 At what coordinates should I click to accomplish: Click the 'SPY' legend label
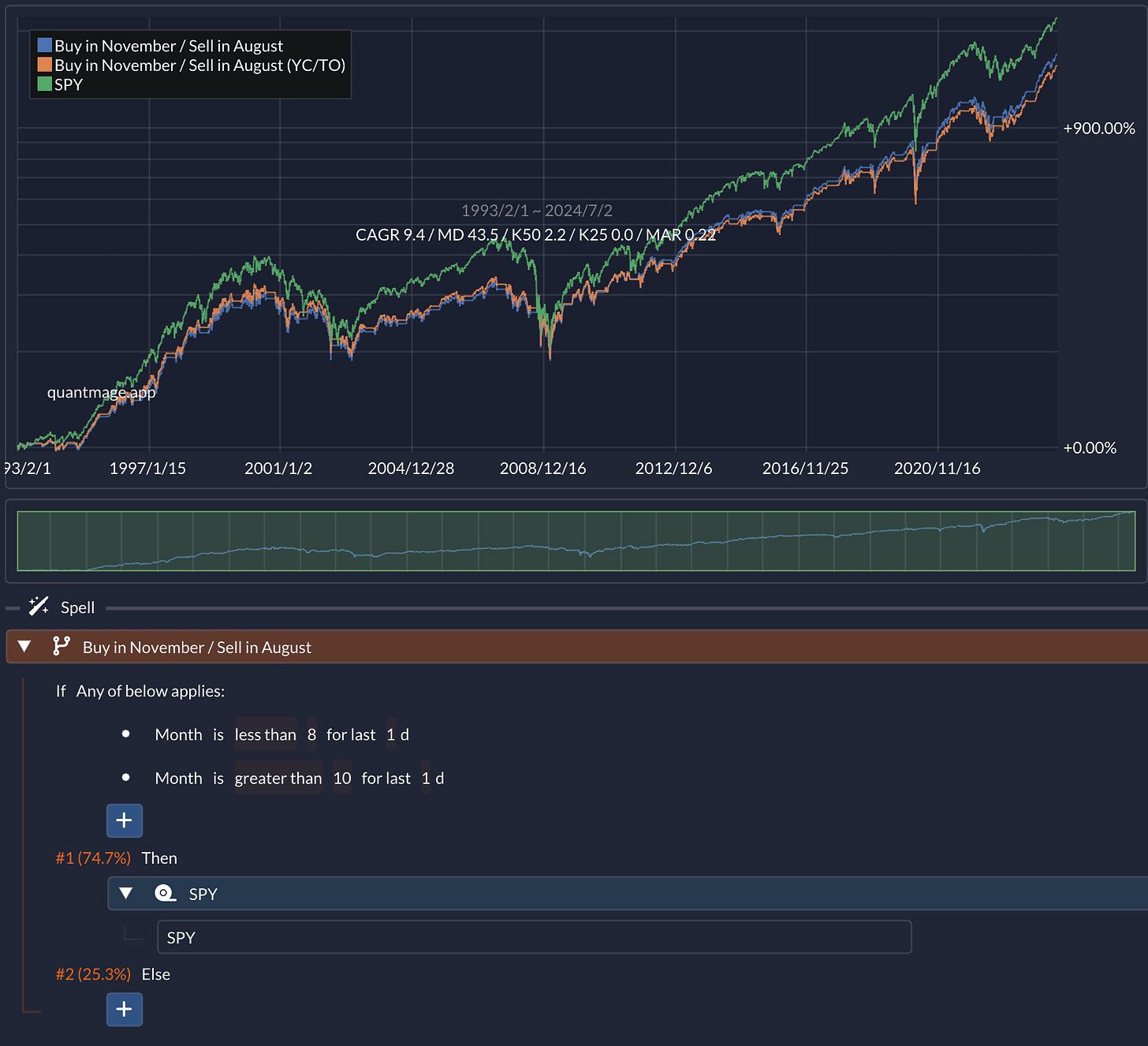[x=69, y=84]
